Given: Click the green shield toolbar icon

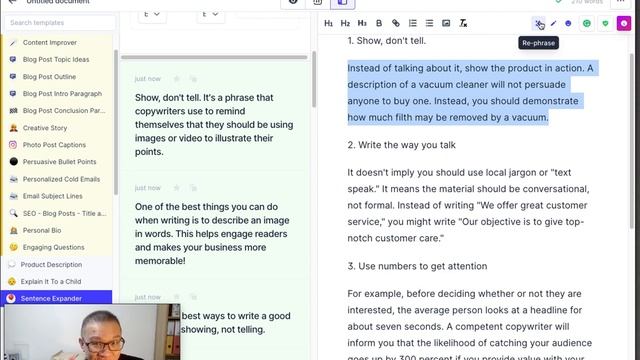Looking at the screenshot, I should [605, 24].
